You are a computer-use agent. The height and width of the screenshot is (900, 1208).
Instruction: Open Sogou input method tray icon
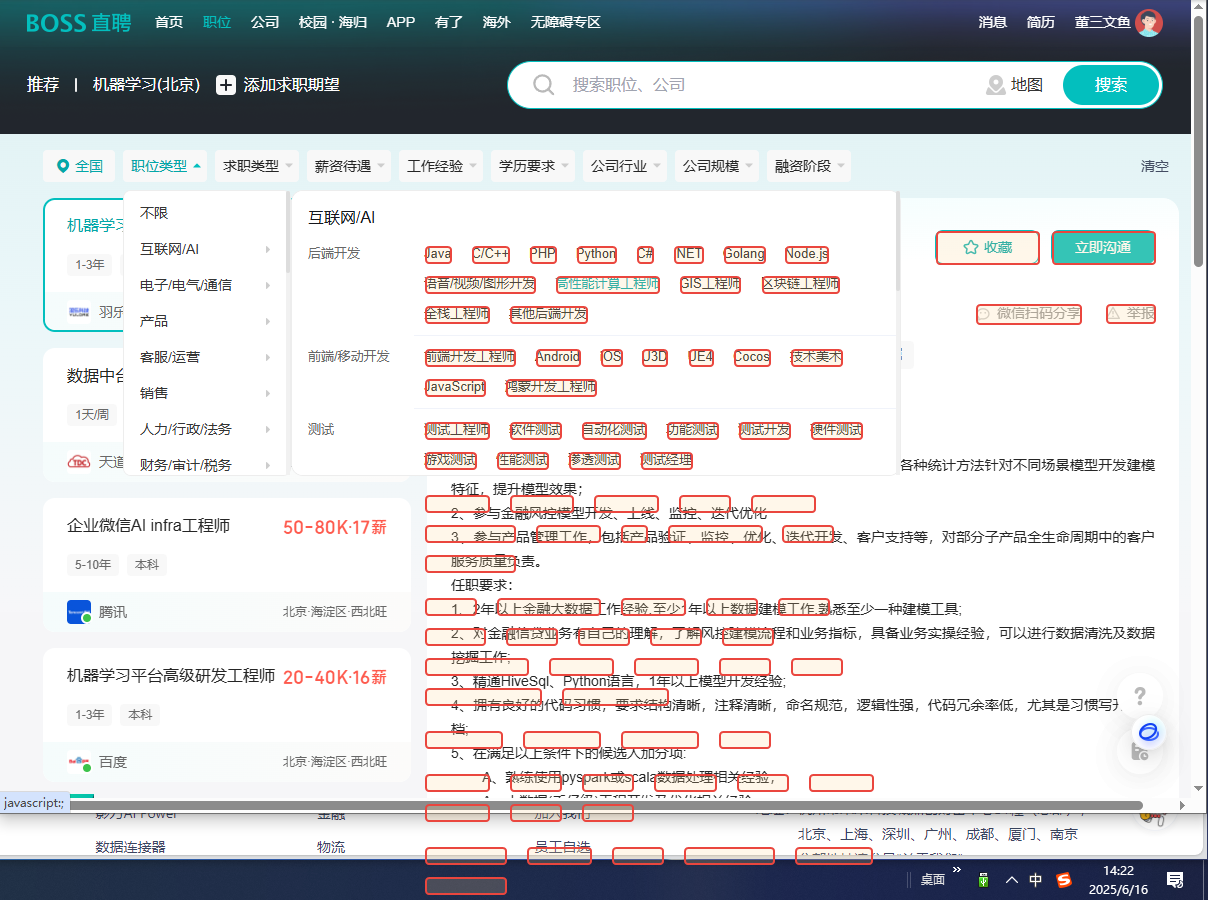1064,880
